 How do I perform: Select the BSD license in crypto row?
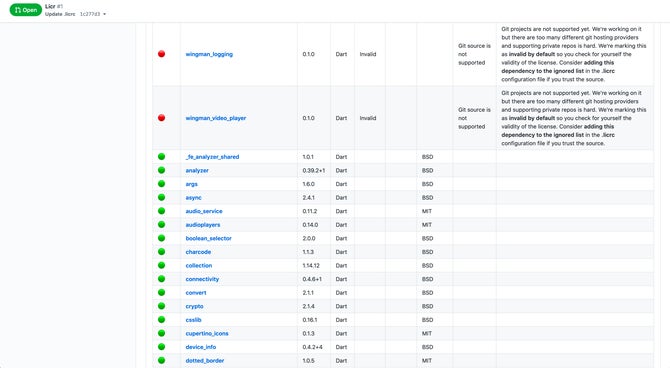[427, 306]
